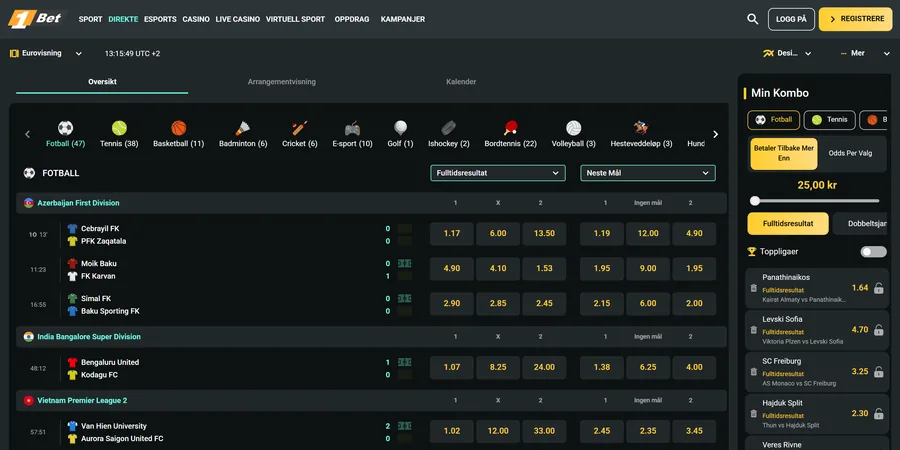Screen dimensions: 900x450
Task: Lock the SC Freiburg 3.25 selection
Action: point(878,372)
